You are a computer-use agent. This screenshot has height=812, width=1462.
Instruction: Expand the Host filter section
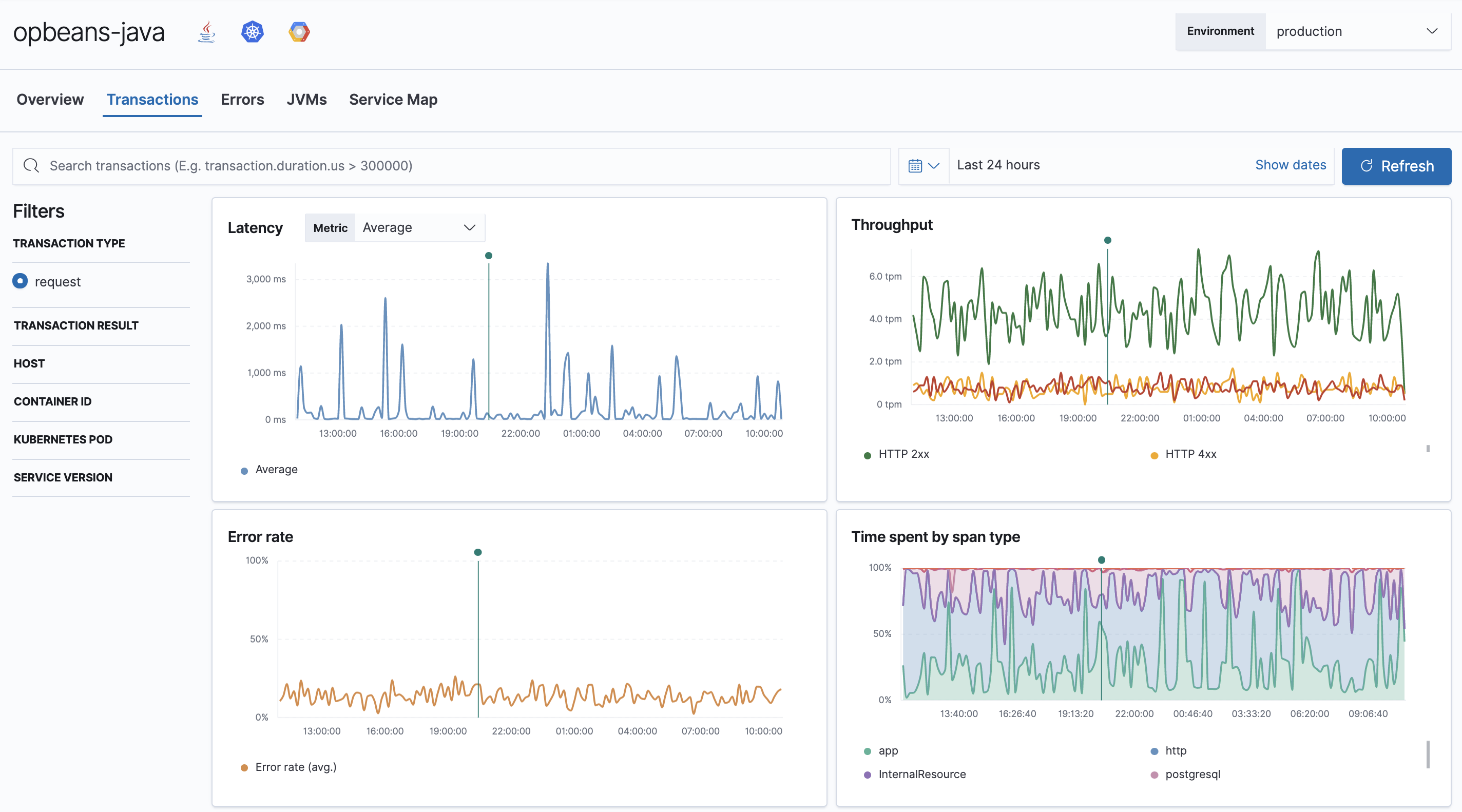coord(29,363)
